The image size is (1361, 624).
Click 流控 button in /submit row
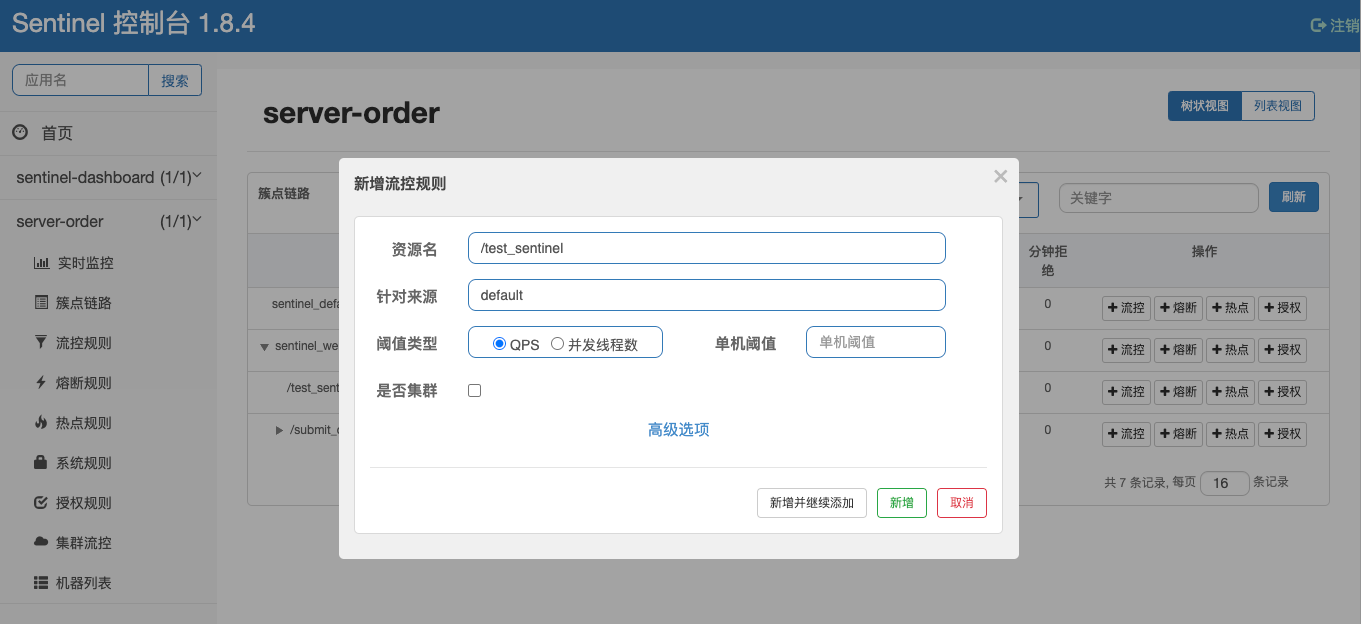[1126, 434]
